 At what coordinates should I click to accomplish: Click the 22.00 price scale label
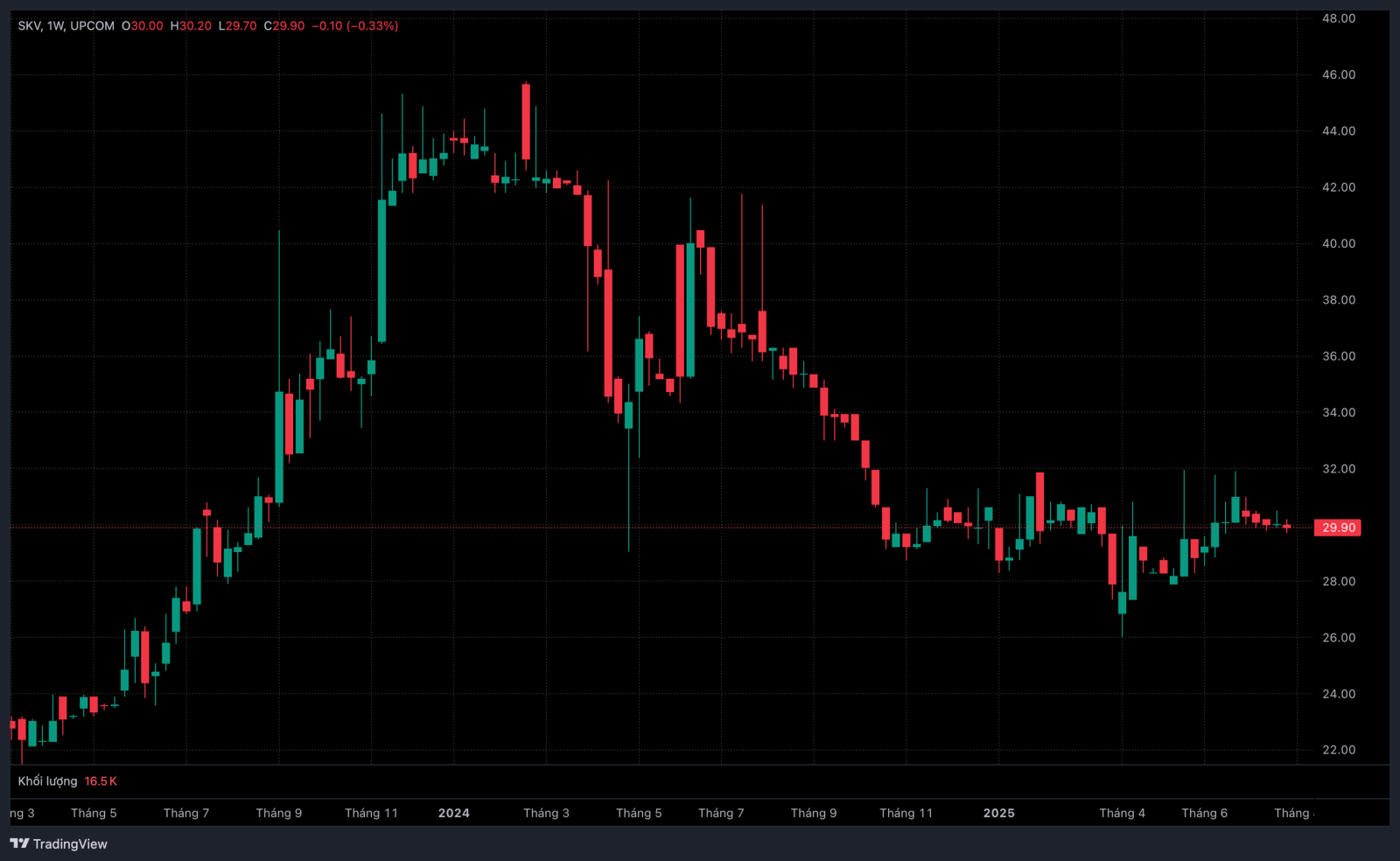coord(1339,750)
